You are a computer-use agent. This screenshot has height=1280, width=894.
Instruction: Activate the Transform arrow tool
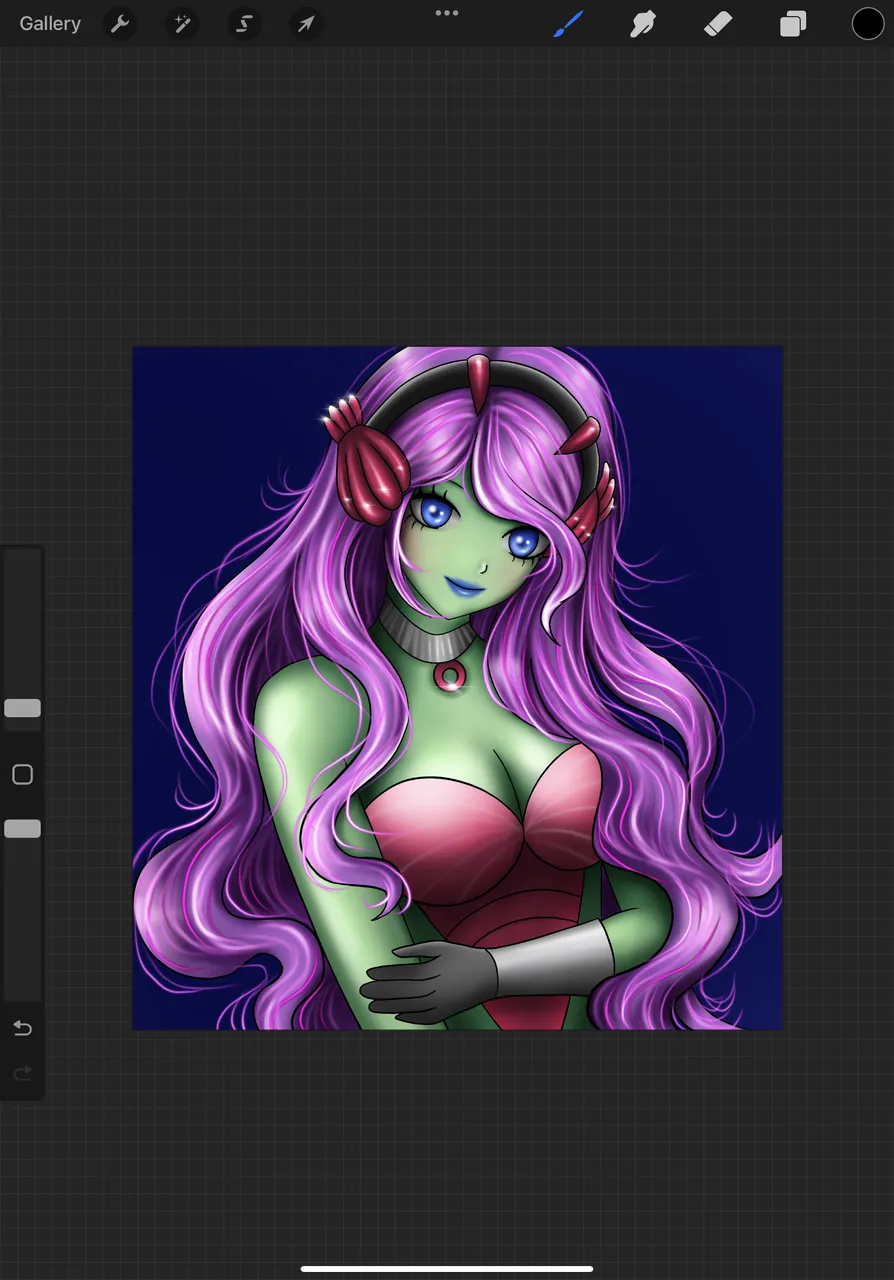tap(306, 24)
